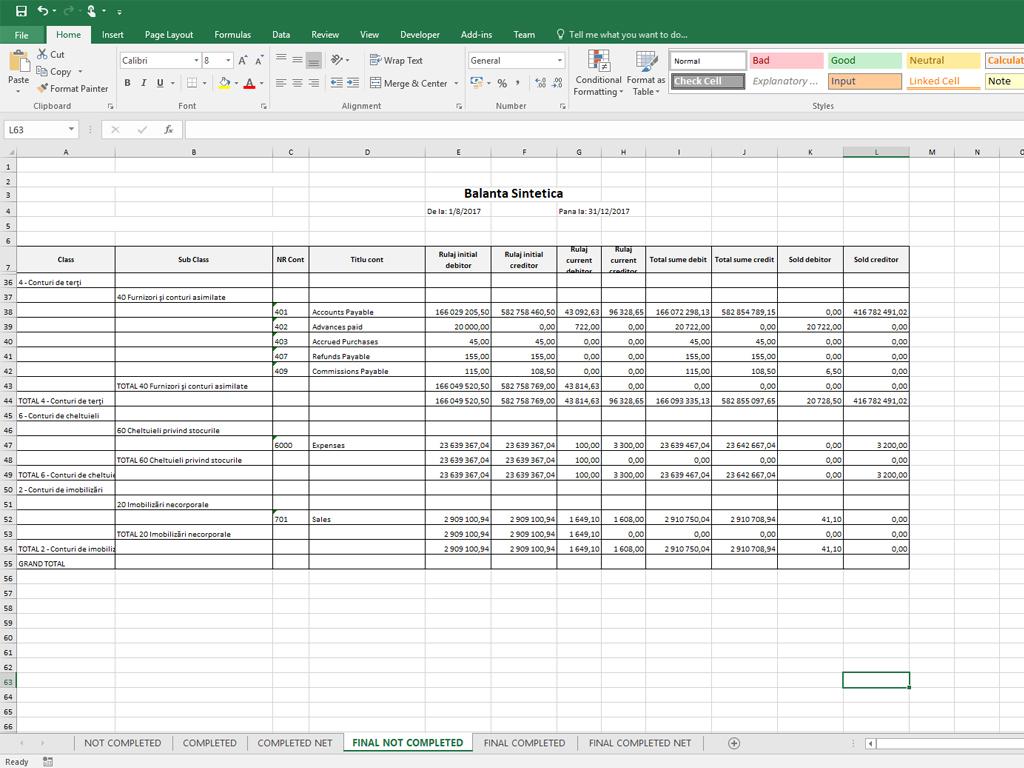Toggle bold formatting
Viewport: 1024px width, 768px height.
click(x=127, y=83)
